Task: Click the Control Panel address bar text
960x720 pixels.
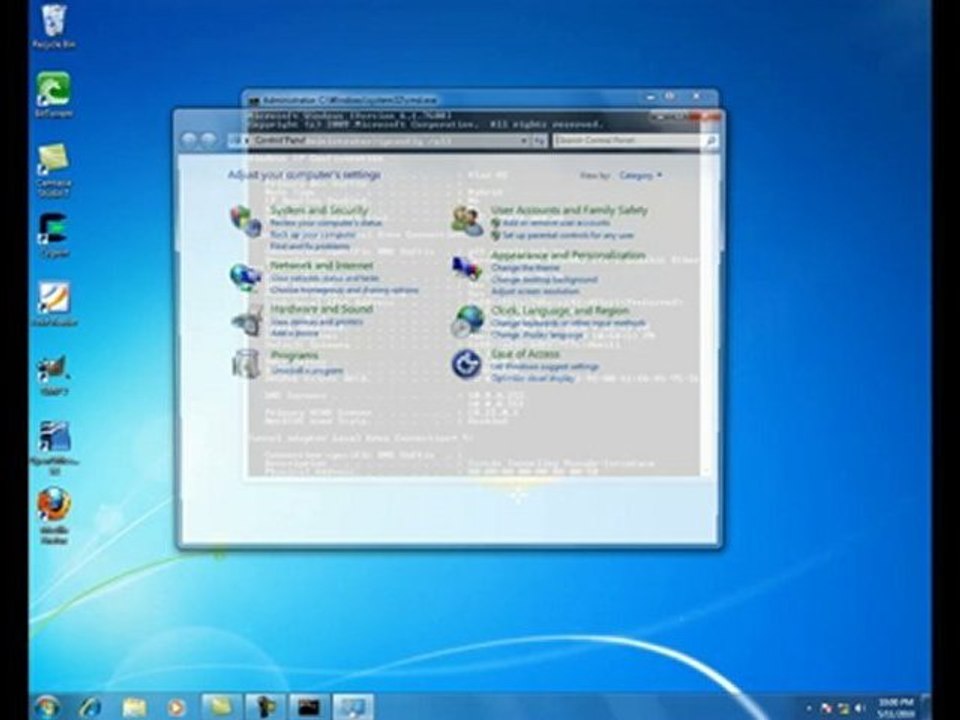Action: point(279,141)
